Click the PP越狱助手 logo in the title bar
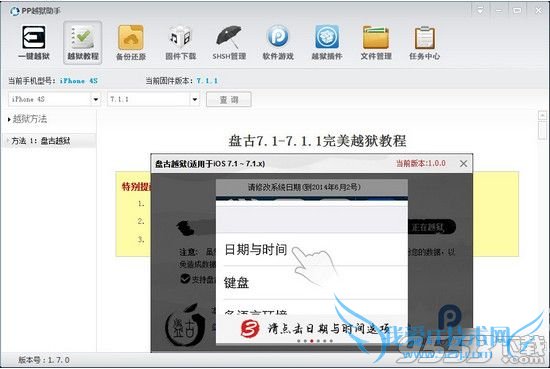 (x=14, y=11)
